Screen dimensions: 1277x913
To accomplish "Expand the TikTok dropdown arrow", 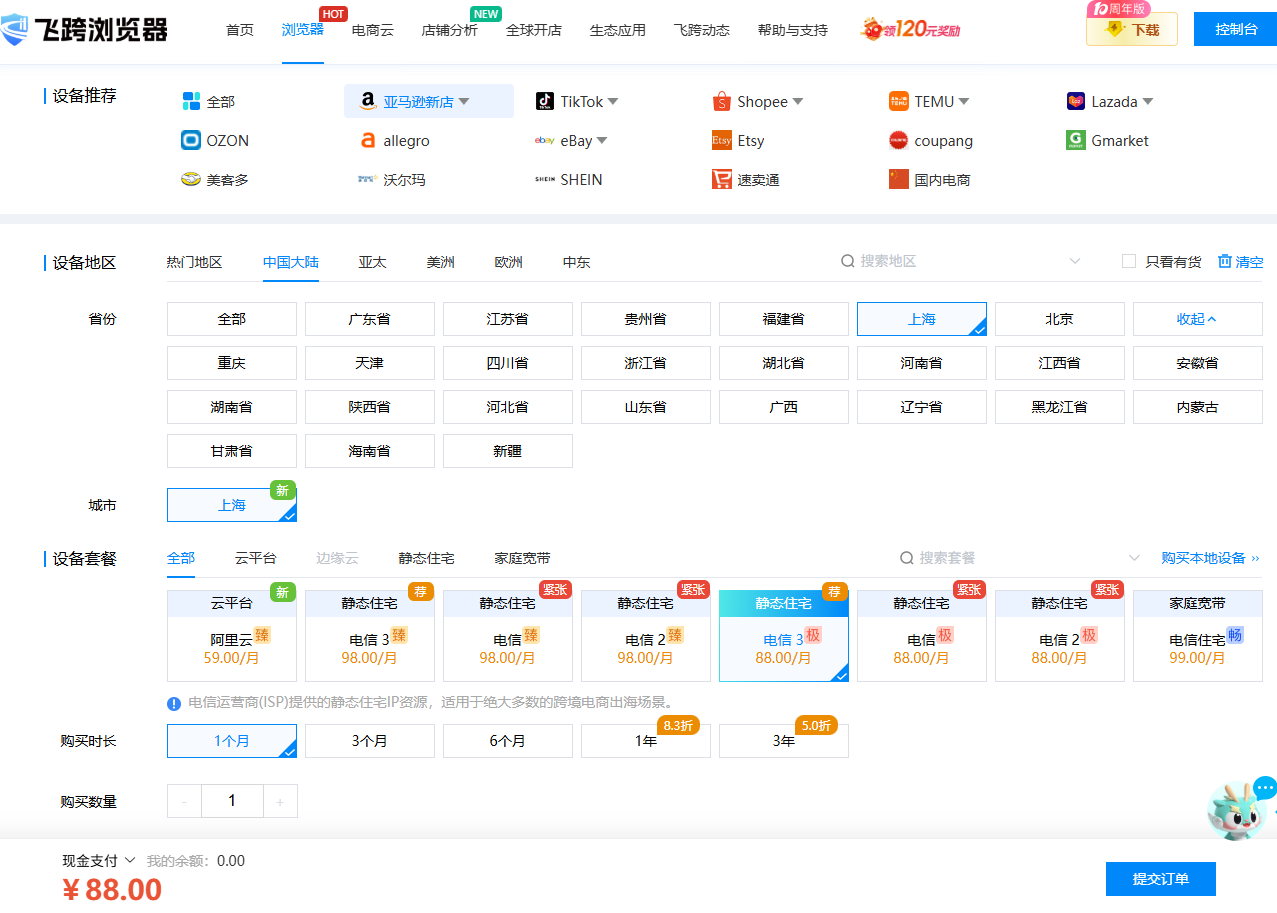I will click(613, 102).
